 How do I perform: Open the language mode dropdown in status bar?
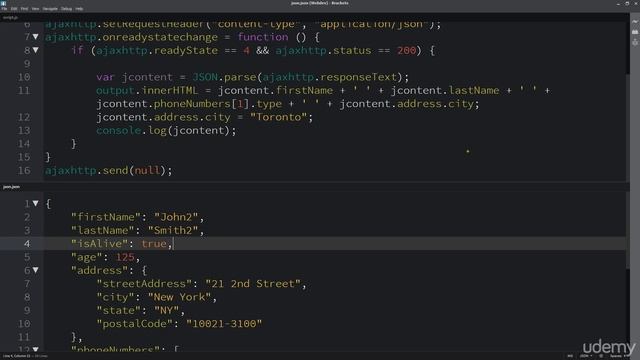pyautogui.click(x=586, y=356)
